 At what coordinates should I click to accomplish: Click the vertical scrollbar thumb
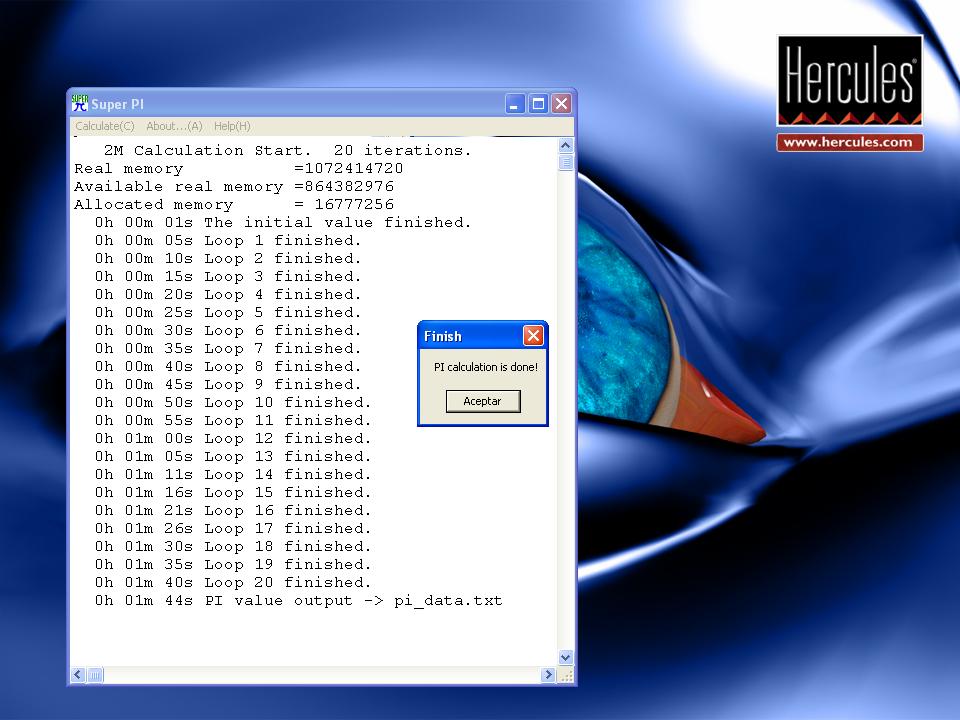click(x=566, y=163)
